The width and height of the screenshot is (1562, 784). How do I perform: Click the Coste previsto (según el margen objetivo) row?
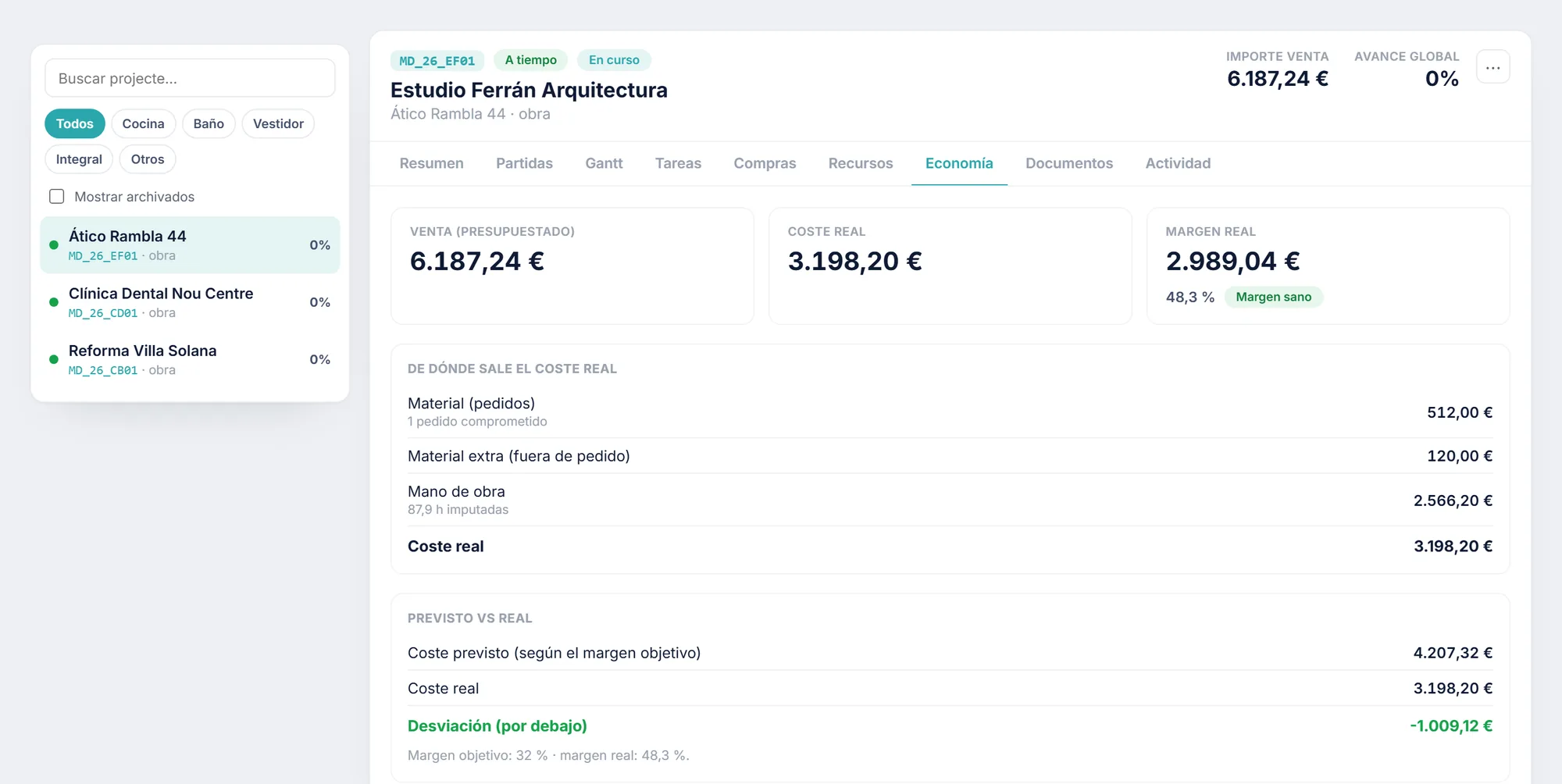(950, 653)
